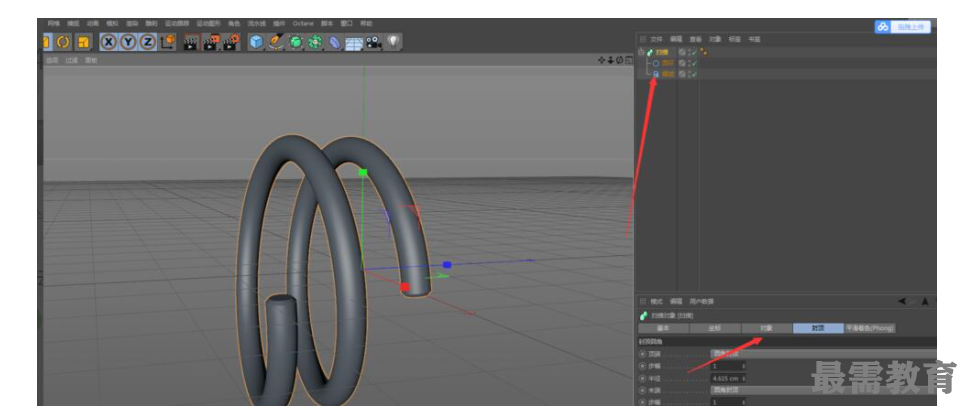963x417 pixels.
Task: Switch the coordinate system icon next to Z
Action: pos(168,42)
